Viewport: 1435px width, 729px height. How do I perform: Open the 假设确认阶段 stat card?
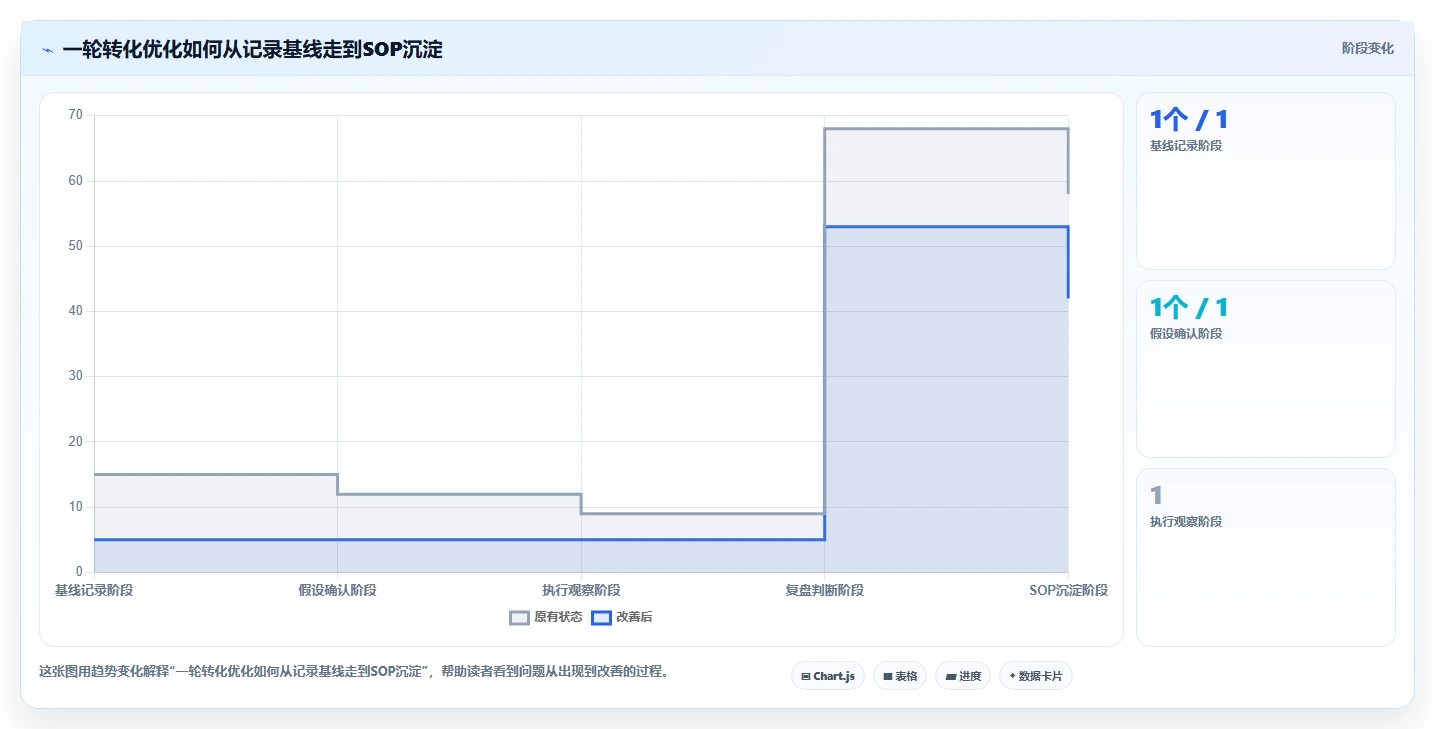click(1265, 369)
